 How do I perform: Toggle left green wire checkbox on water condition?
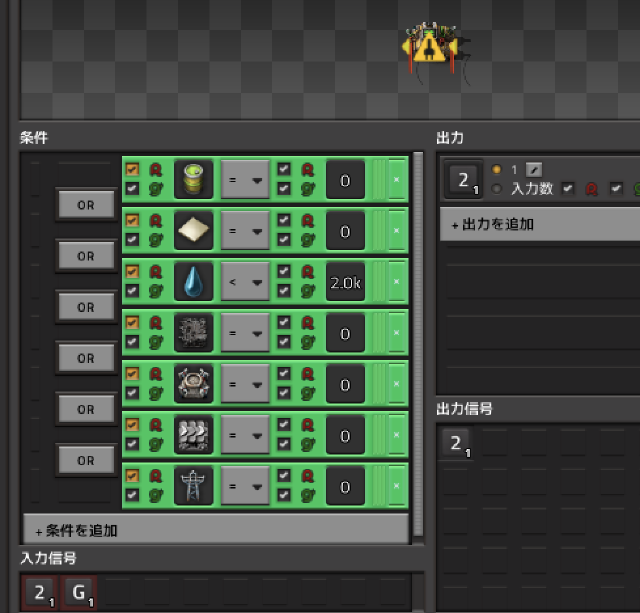pos(132,292)
